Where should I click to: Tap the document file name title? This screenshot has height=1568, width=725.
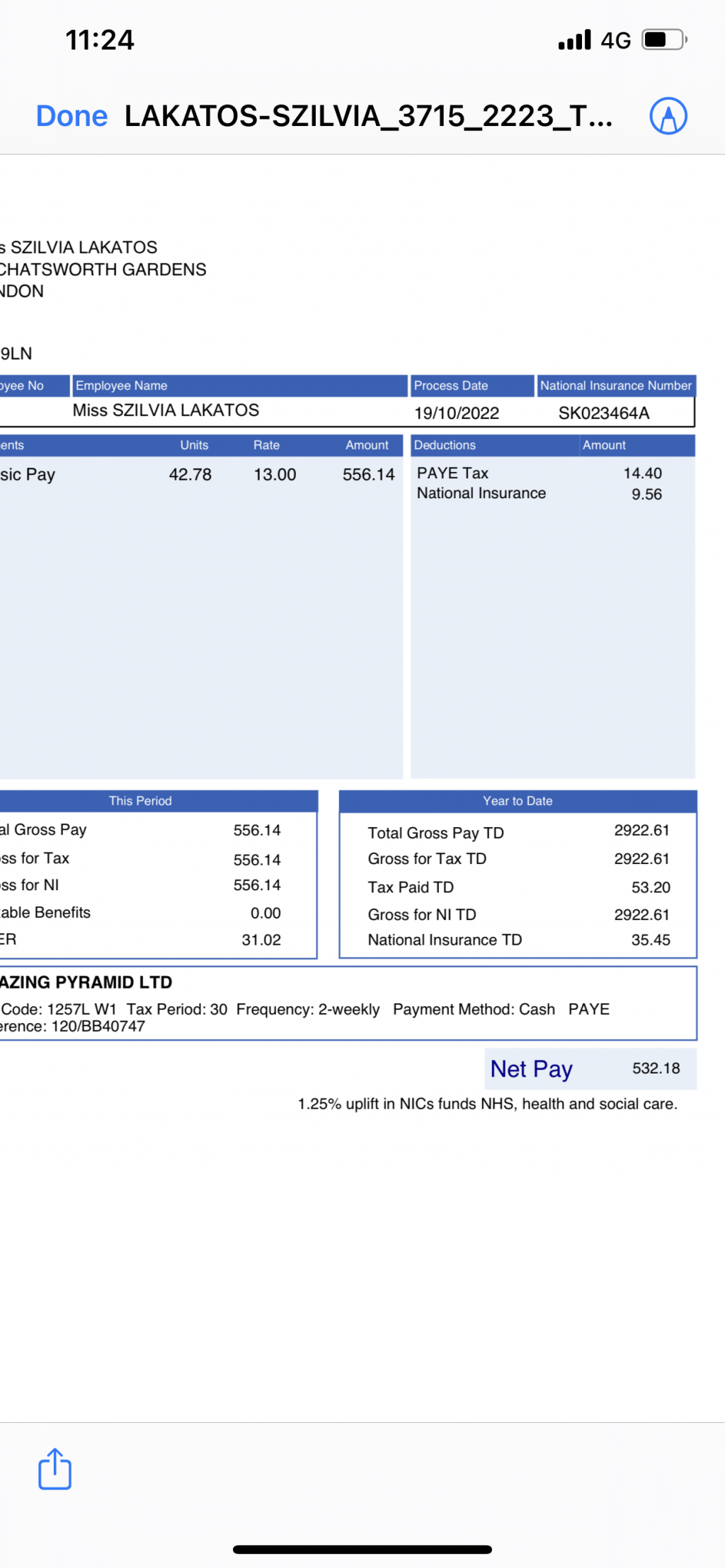coord(368,116)
